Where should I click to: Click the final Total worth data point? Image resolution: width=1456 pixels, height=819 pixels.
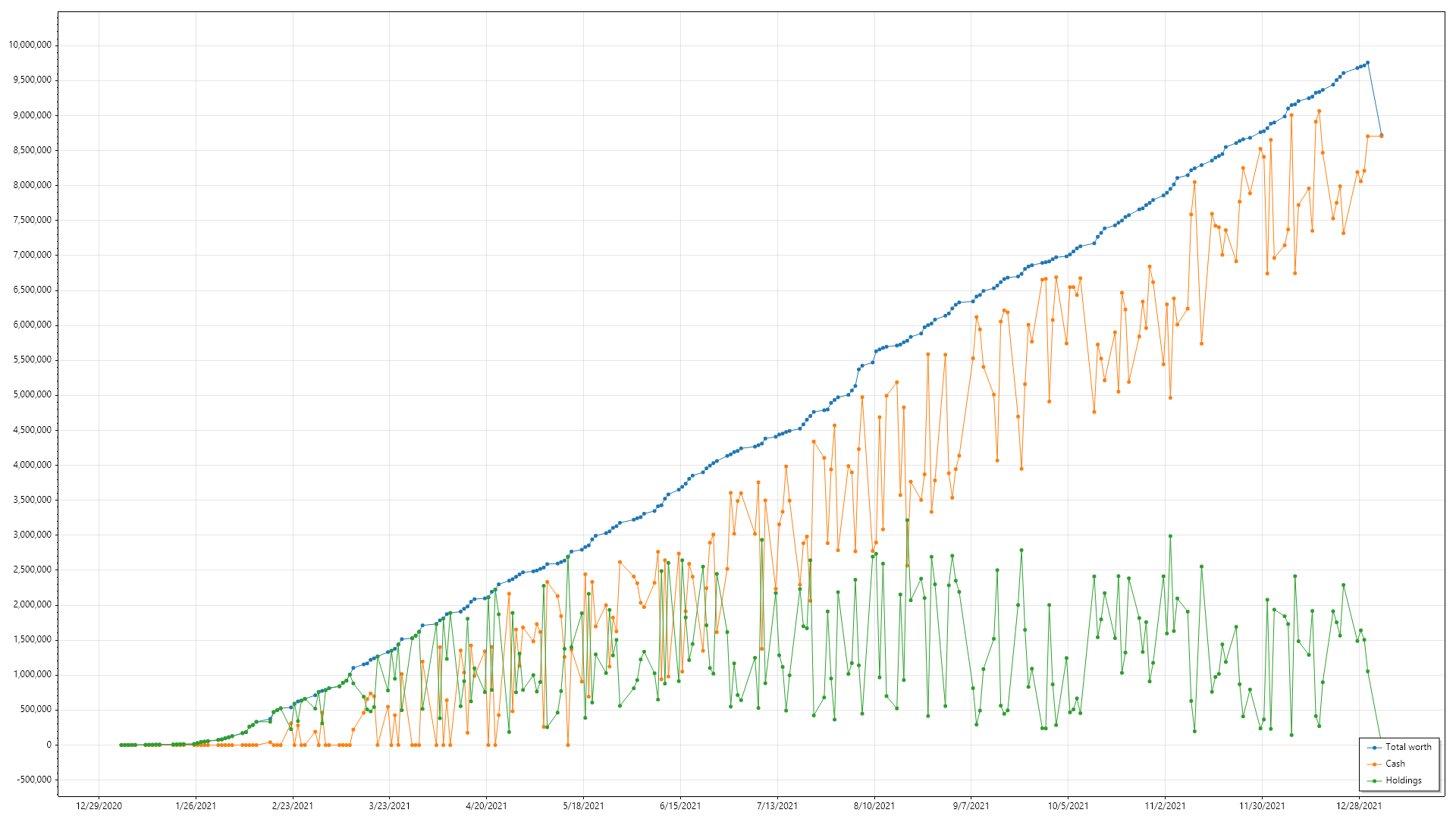tap(1381, 135)
